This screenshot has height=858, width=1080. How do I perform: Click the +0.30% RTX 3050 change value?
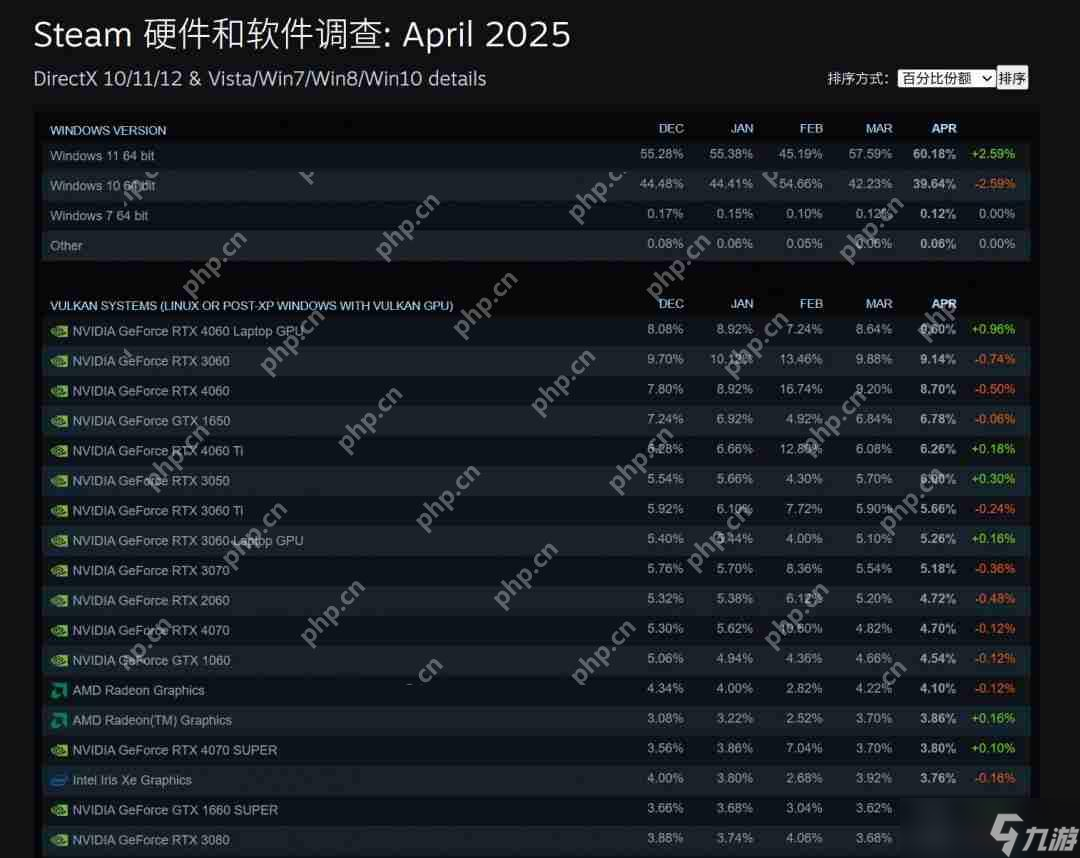[993, 479]
